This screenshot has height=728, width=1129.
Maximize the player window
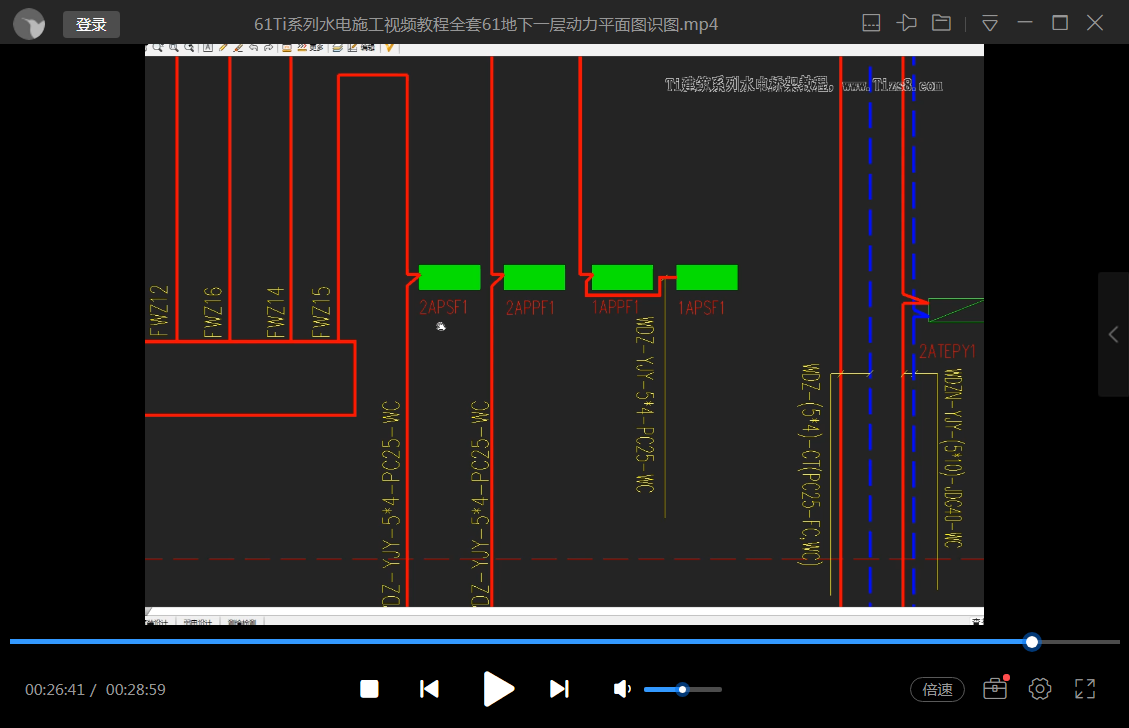[1060, 23]
